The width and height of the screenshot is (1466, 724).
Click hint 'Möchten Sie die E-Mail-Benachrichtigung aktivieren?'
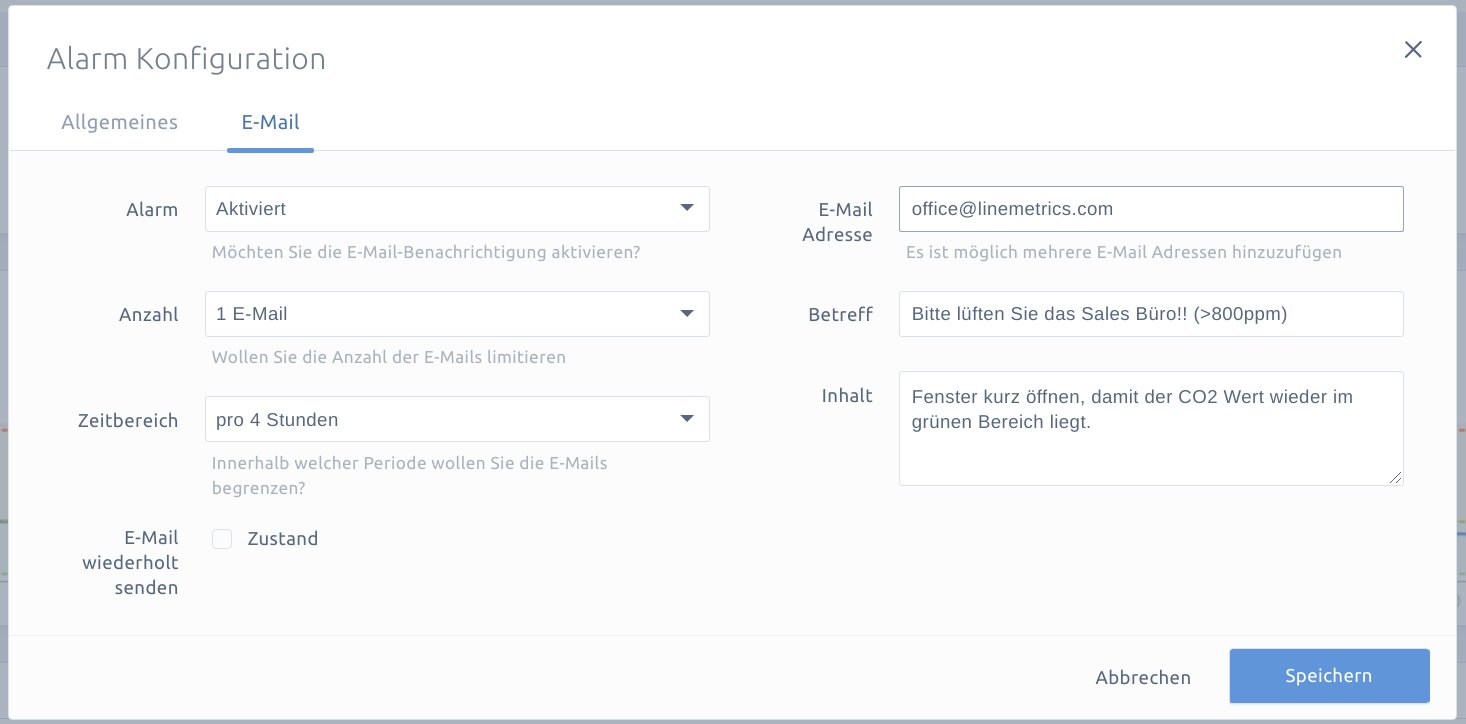(x=426, y=252)
